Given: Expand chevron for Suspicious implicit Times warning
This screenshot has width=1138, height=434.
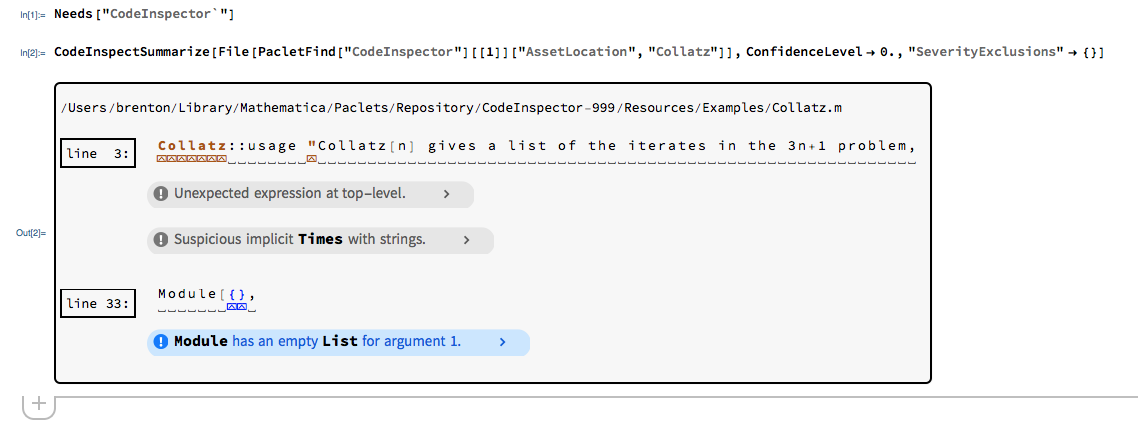Looking at the screenshot, I should pos(466,240).
